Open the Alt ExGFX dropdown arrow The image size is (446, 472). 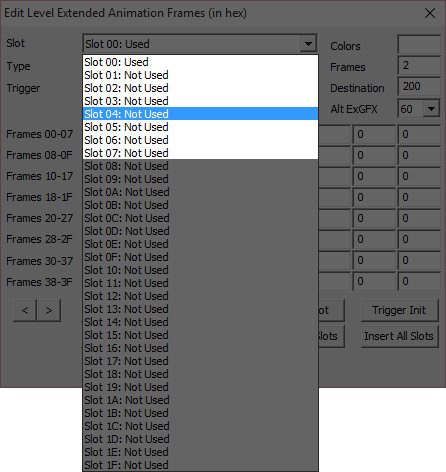point(431,109)
